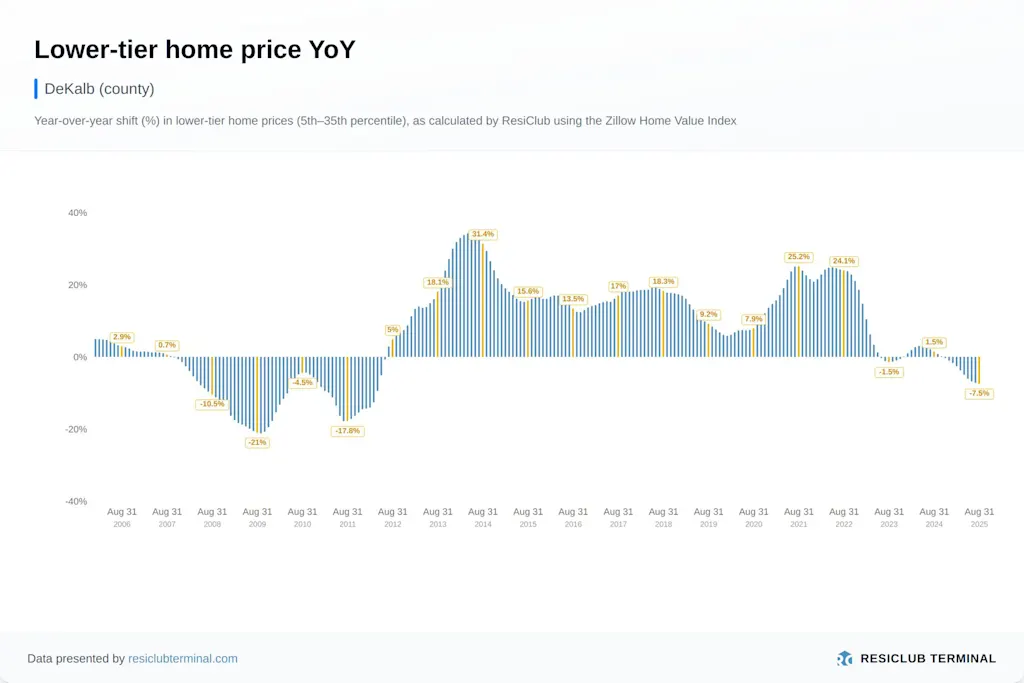This screenshot has width=1024, height=683.
Task: Select the 18.3% data label
Action: [x=663, y=282]
